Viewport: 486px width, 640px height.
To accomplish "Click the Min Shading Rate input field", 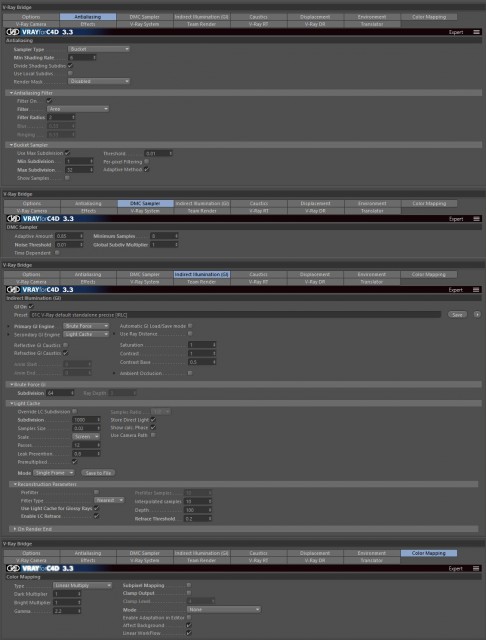I will [x=82, y=58].
